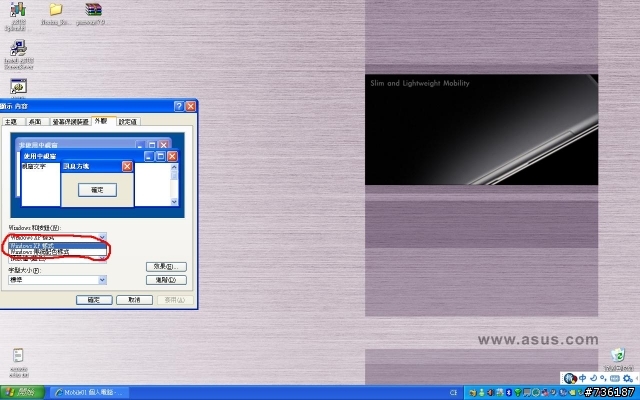Open the 字型大小 dropdown
This screenshot has height=400, width=640.
click(x=58, y=280)
